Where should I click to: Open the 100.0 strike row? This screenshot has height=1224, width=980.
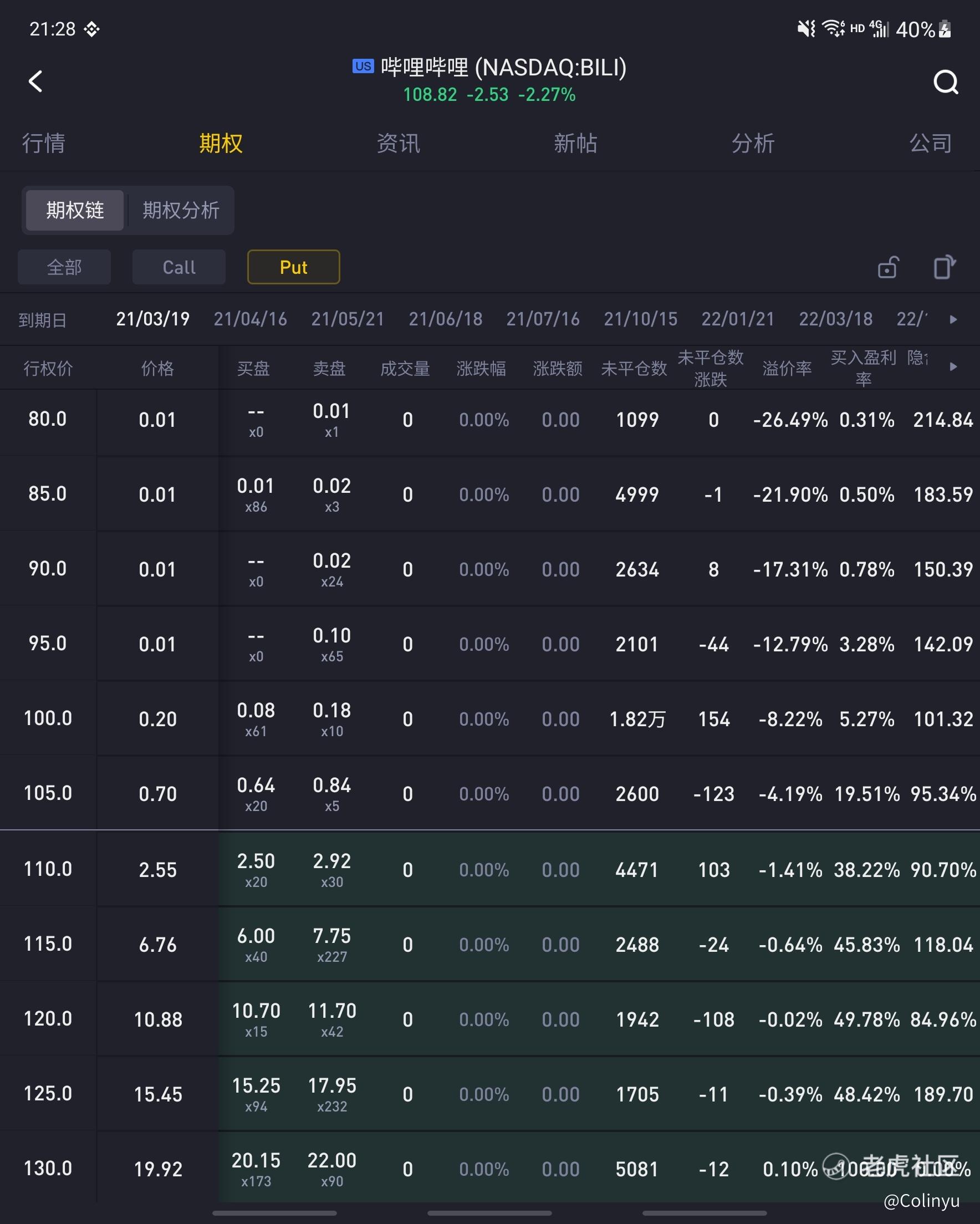490,720
